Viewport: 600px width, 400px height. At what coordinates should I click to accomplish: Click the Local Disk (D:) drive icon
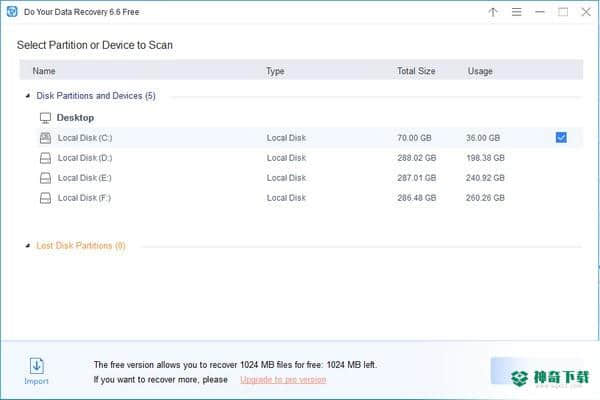[46, 158]
